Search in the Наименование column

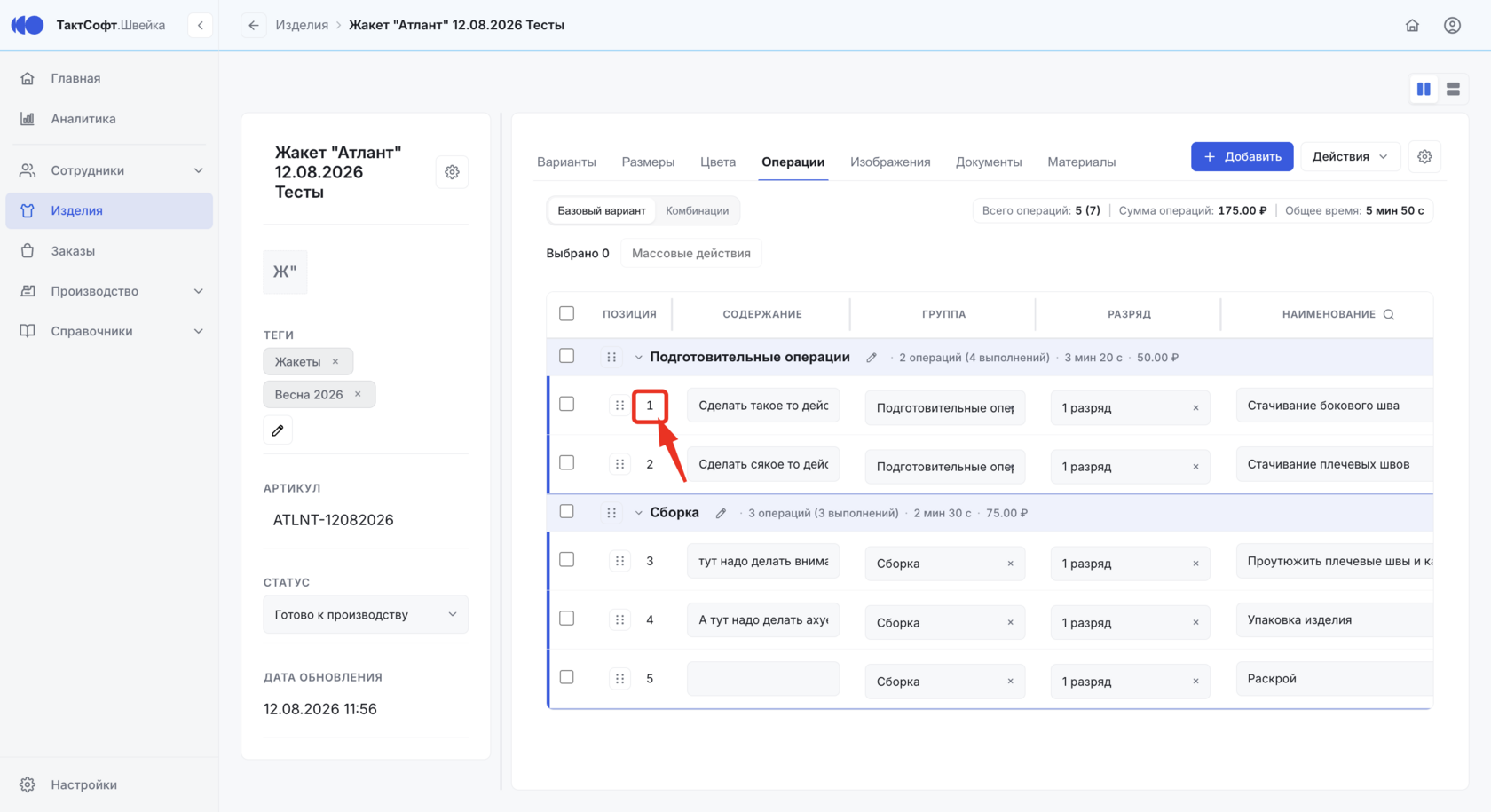pos(1389,314)
